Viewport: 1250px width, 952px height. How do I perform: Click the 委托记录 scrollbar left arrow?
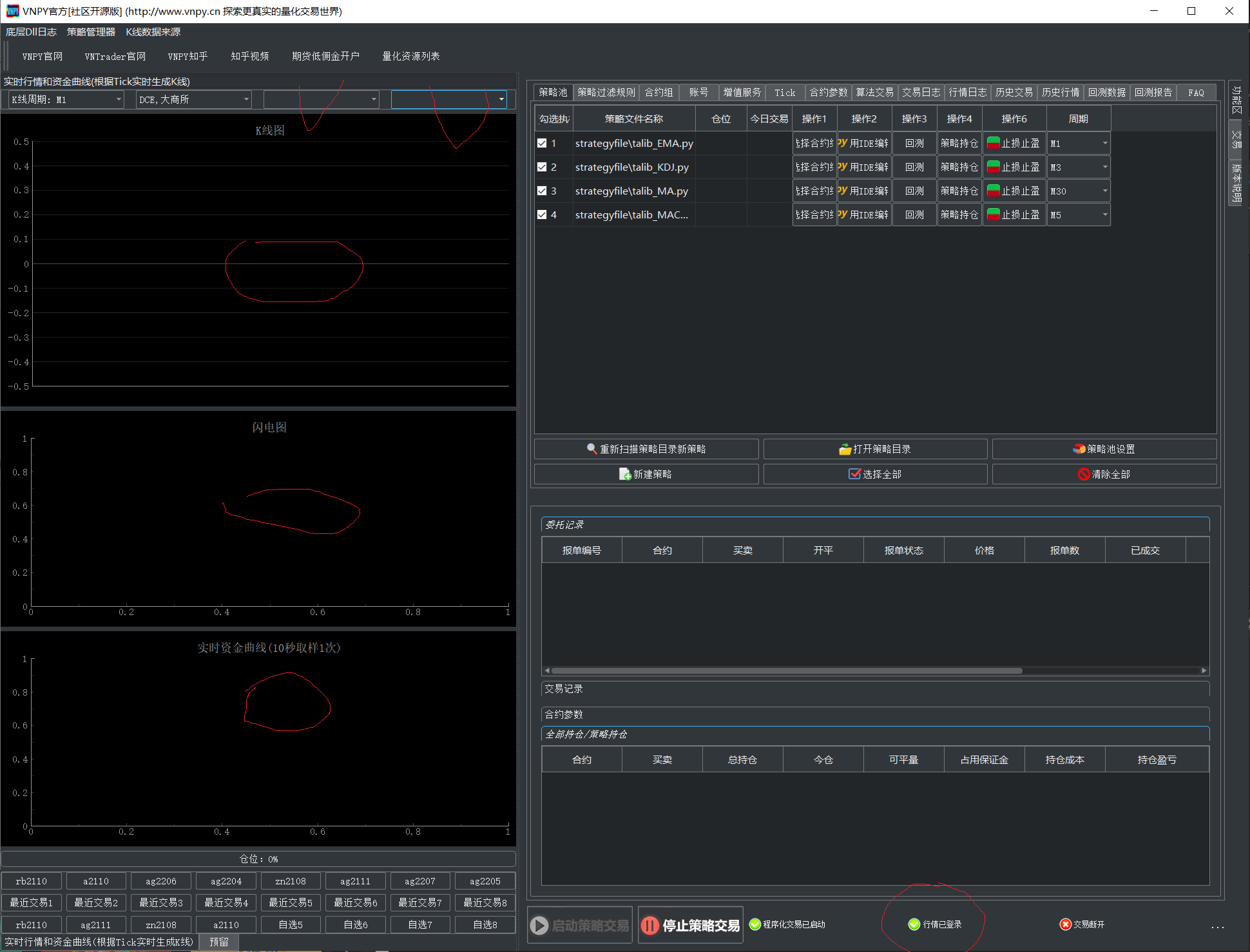547,671
